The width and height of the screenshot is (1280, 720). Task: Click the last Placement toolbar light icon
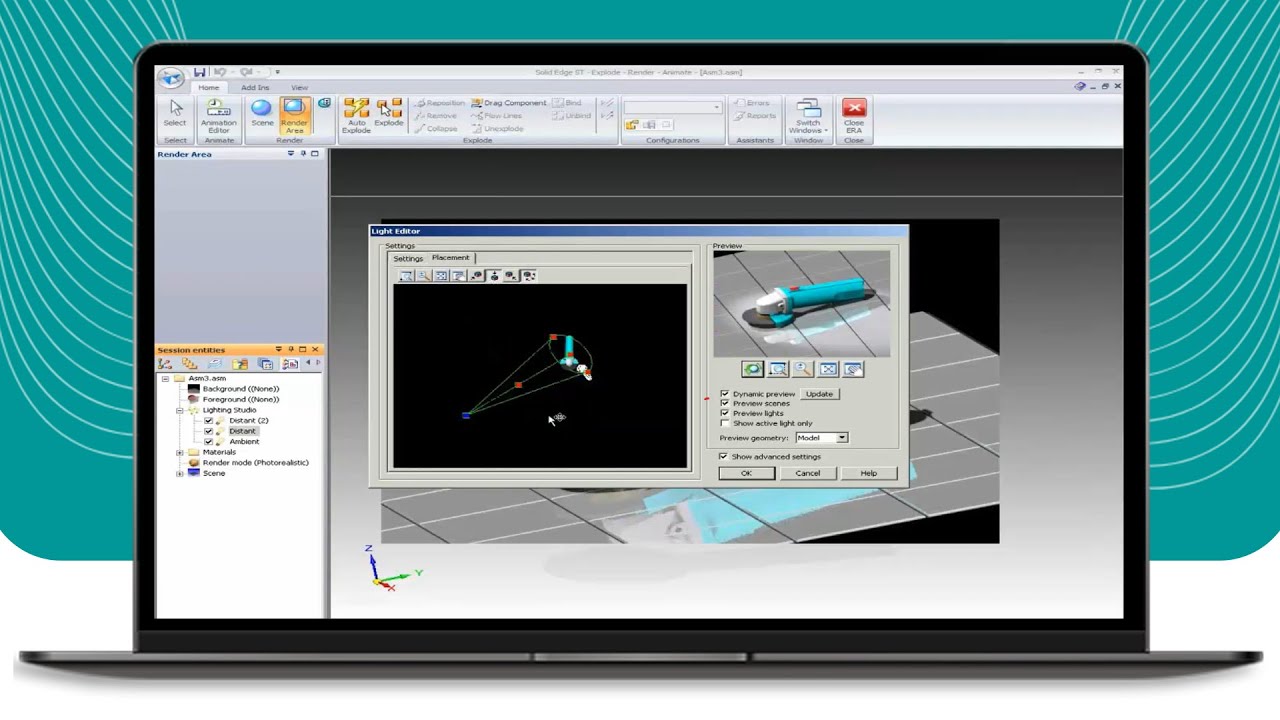coord(529,276)
